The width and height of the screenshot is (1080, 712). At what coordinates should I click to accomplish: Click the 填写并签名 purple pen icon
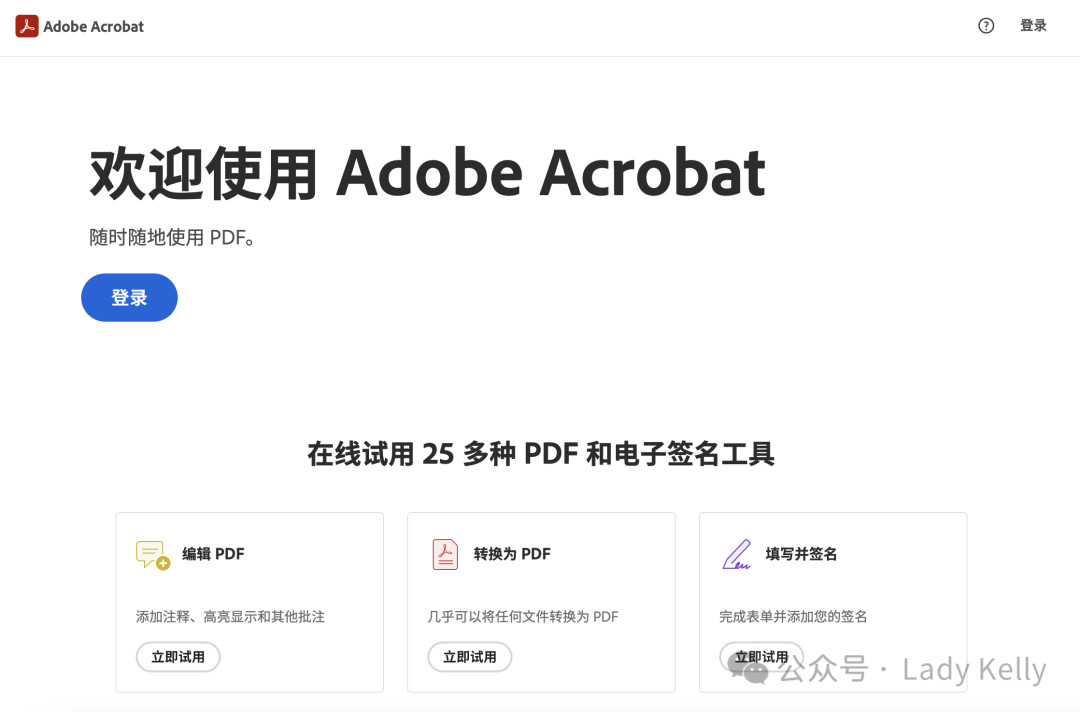coord(737,554)
